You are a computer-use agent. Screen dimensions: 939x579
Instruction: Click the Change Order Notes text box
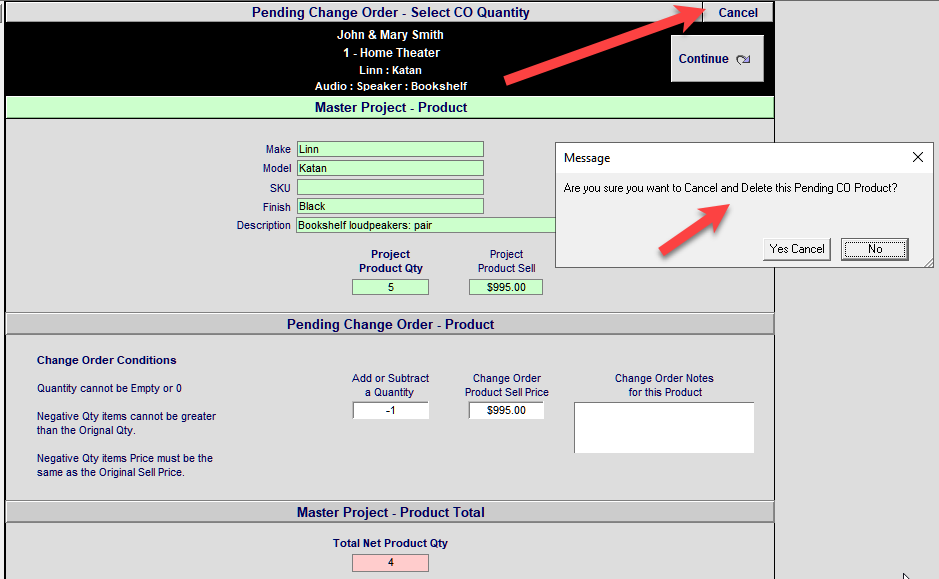pos(664,428)
